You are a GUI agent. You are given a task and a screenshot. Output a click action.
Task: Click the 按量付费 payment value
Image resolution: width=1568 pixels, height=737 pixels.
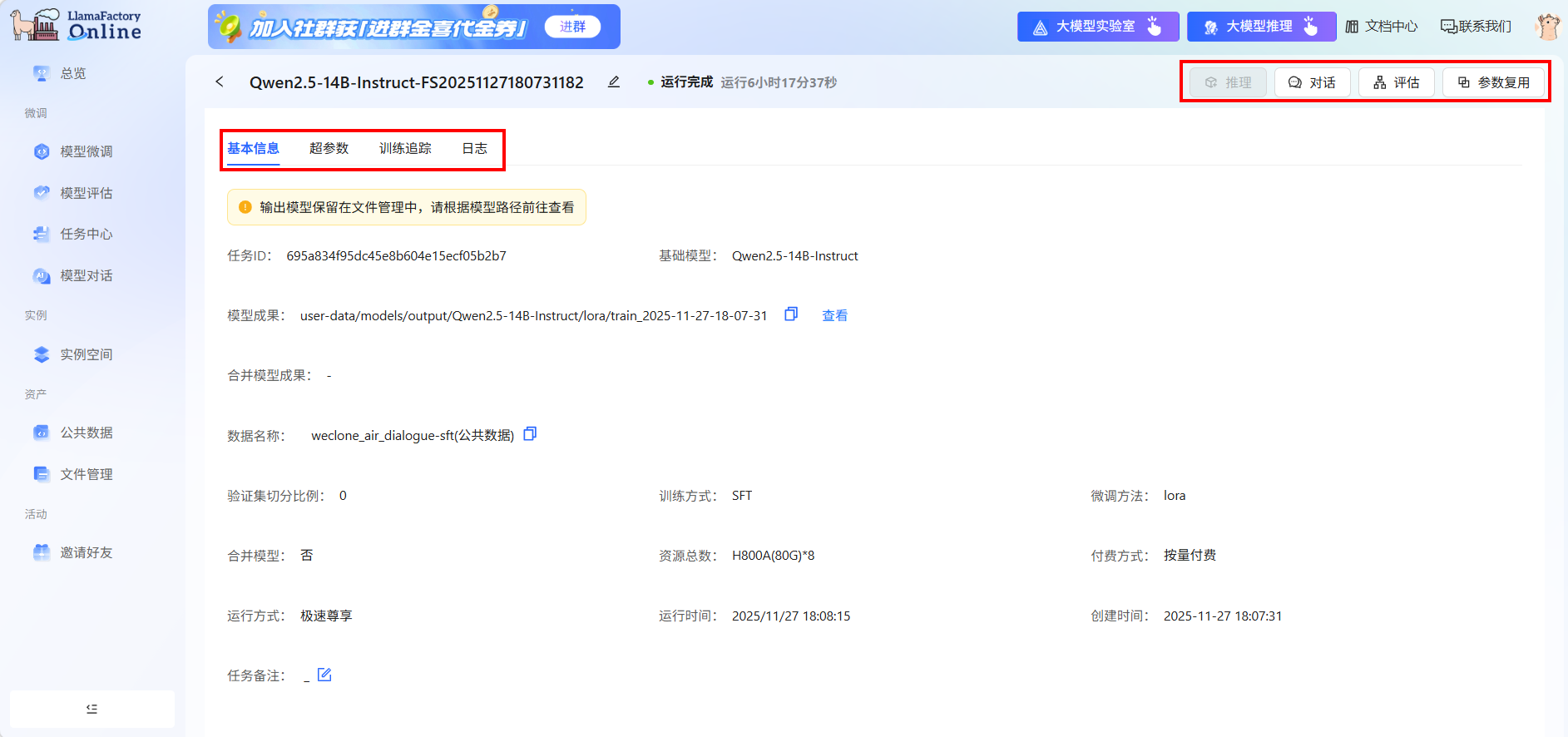(x=1190, y=555)
